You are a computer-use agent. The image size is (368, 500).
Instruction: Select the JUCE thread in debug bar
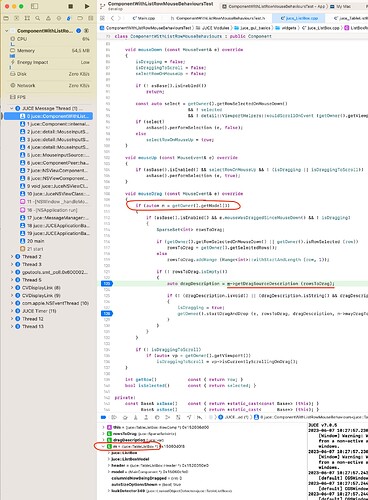[233, 417]
